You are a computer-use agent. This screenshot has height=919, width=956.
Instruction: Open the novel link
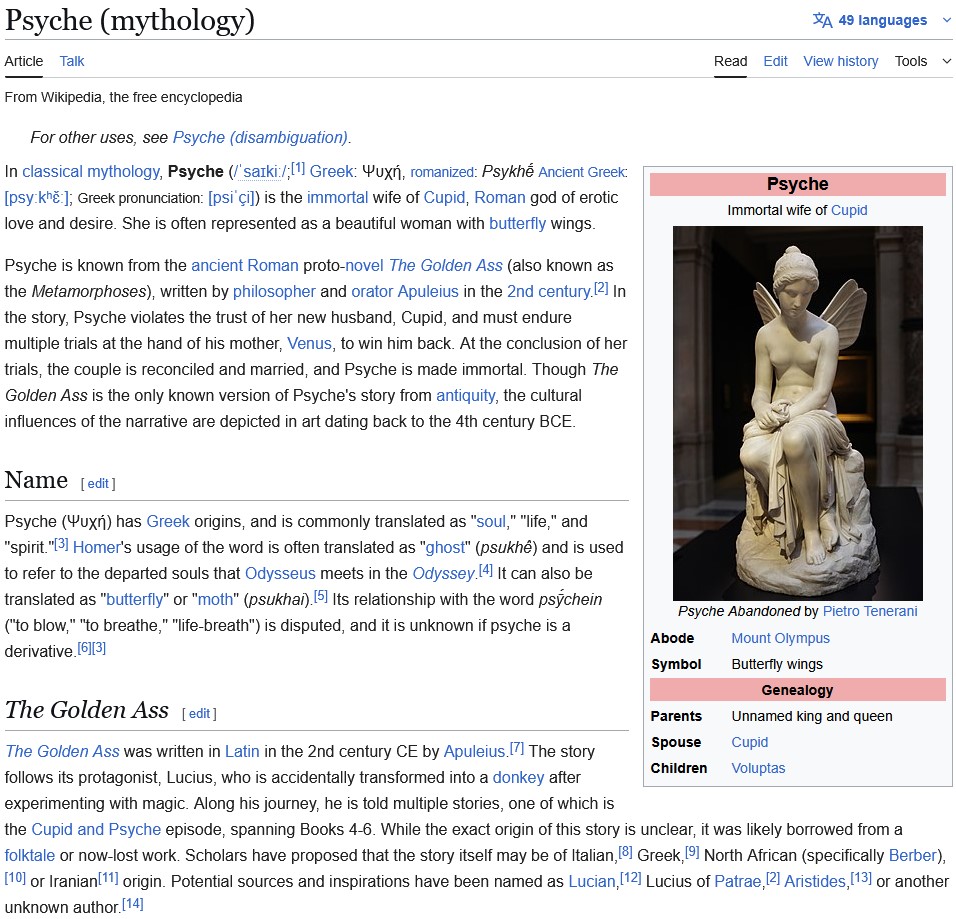coord(364,265)
